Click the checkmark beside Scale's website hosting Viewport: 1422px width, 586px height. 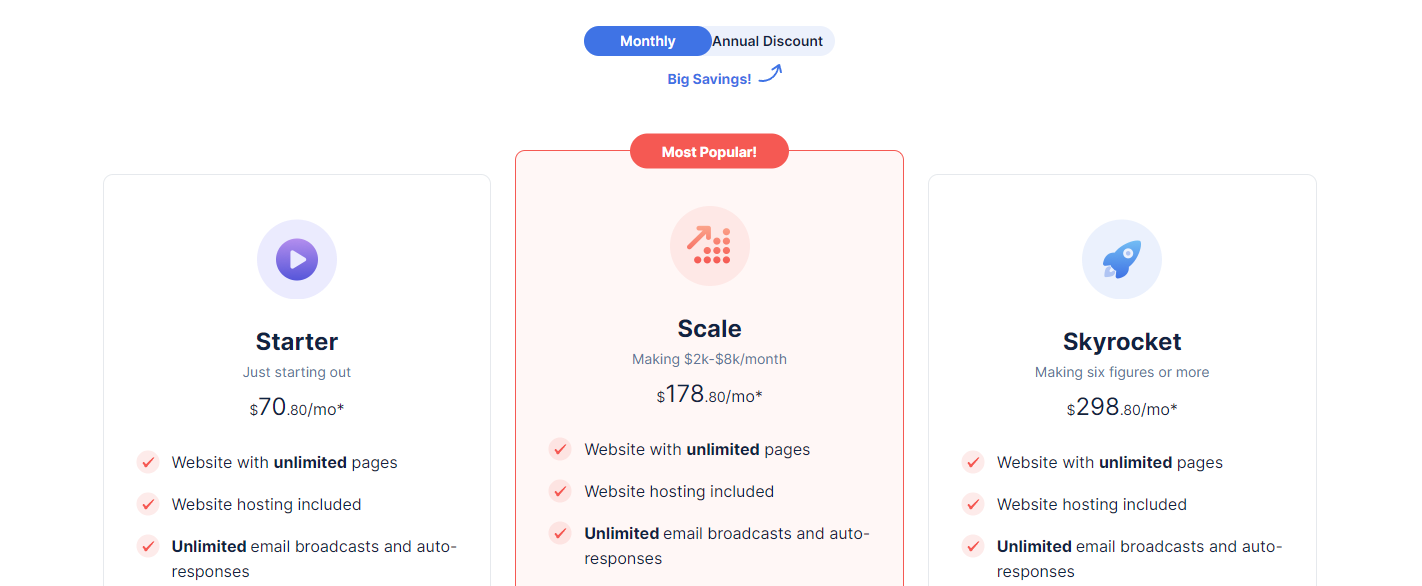tap(560, 491)
